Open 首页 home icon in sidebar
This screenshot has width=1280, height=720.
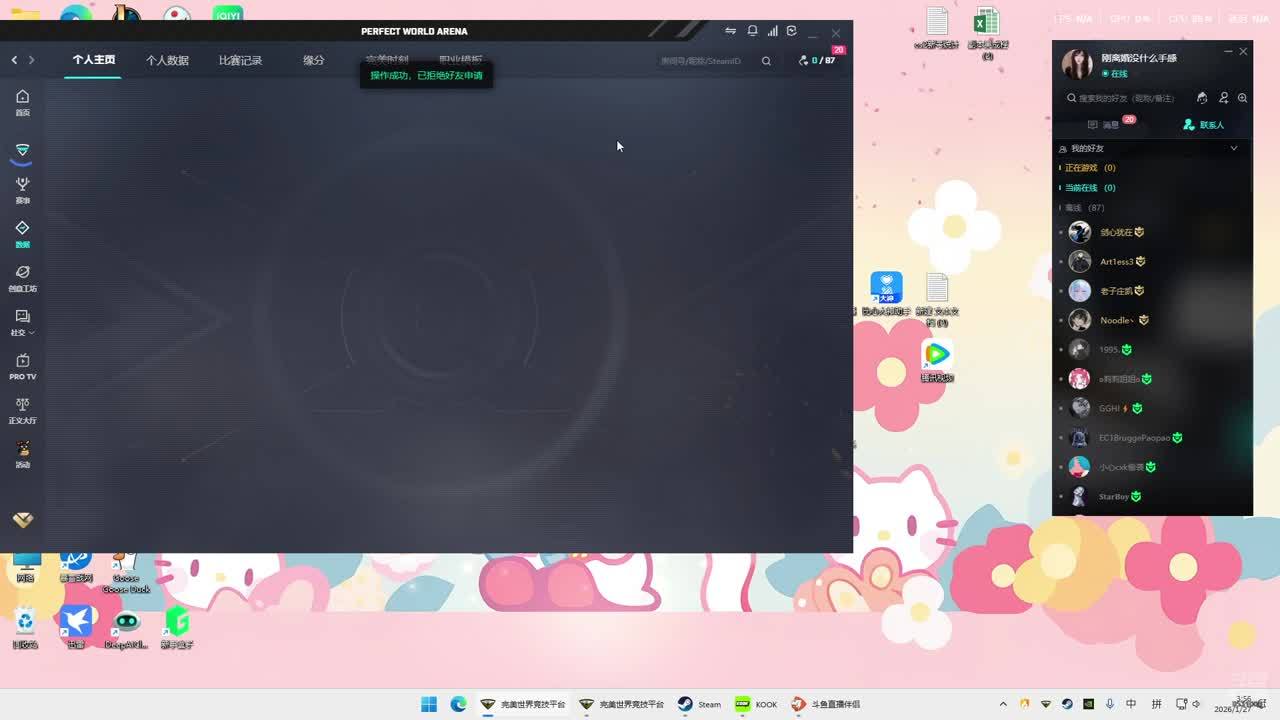tap(22, 102)
